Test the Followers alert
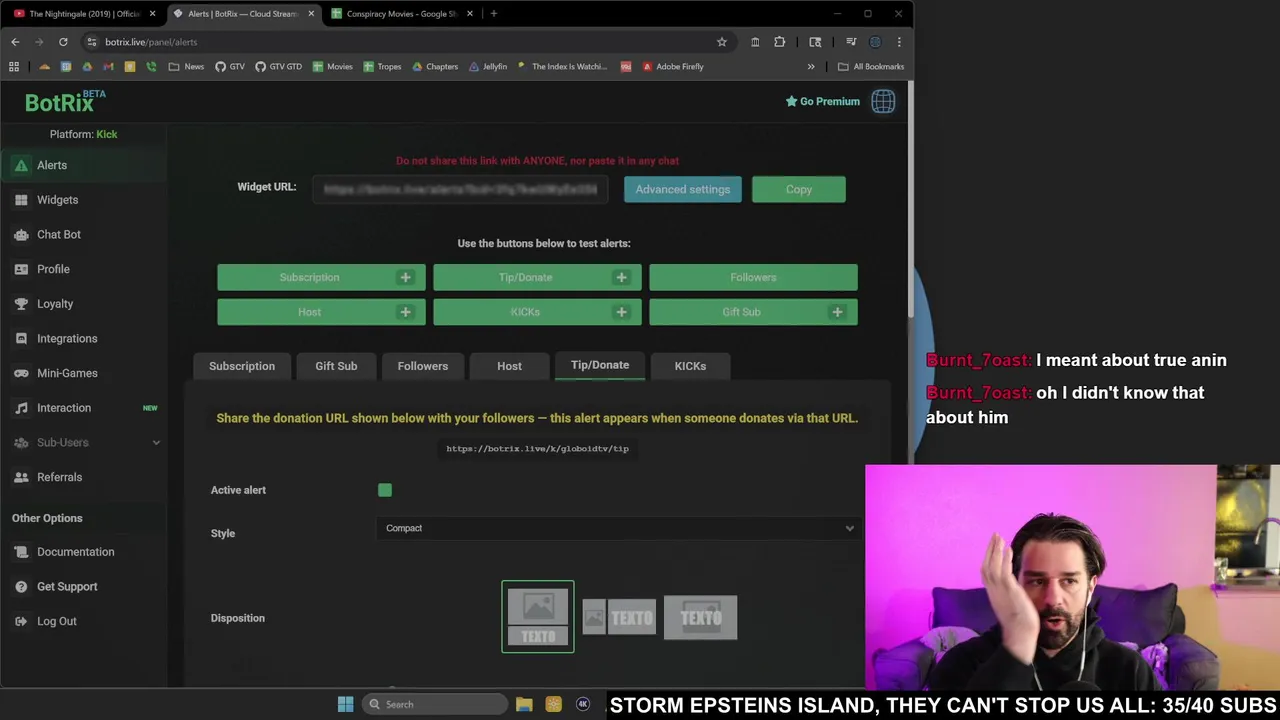Image resolution: width=1280 pixels, height=720 pixels. tap(753, 277)
